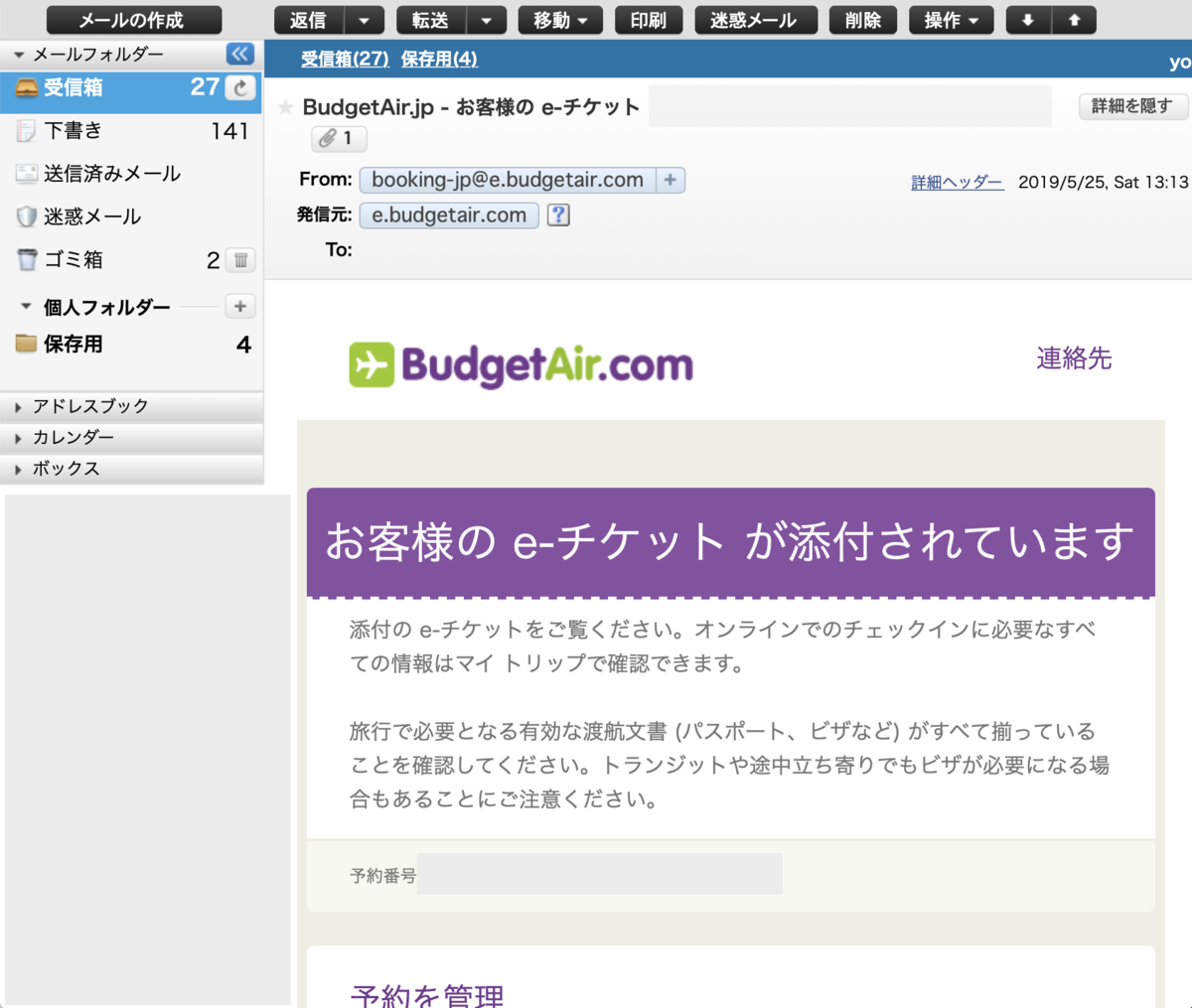Click the メールの作成 compose button
1192x1008 pixels.
pyautogui.click(x=134, y=20)
